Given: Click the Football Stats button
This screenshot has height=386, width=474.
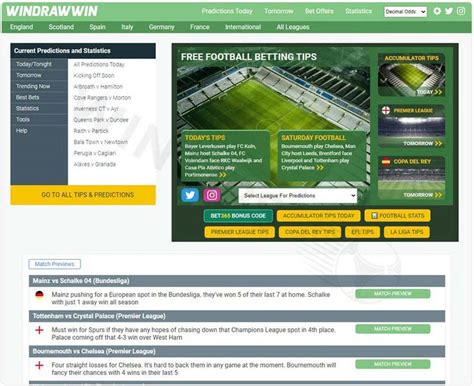Looking at the screenshot, I should coord(397,216).
